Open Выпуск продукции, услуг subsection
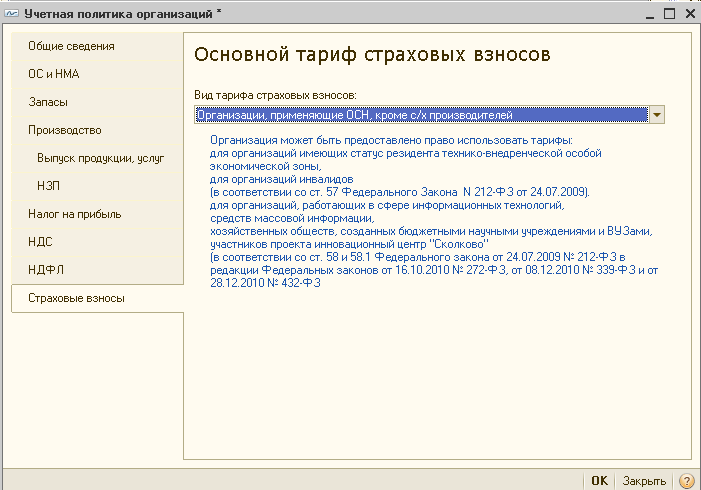 (97, 158)
